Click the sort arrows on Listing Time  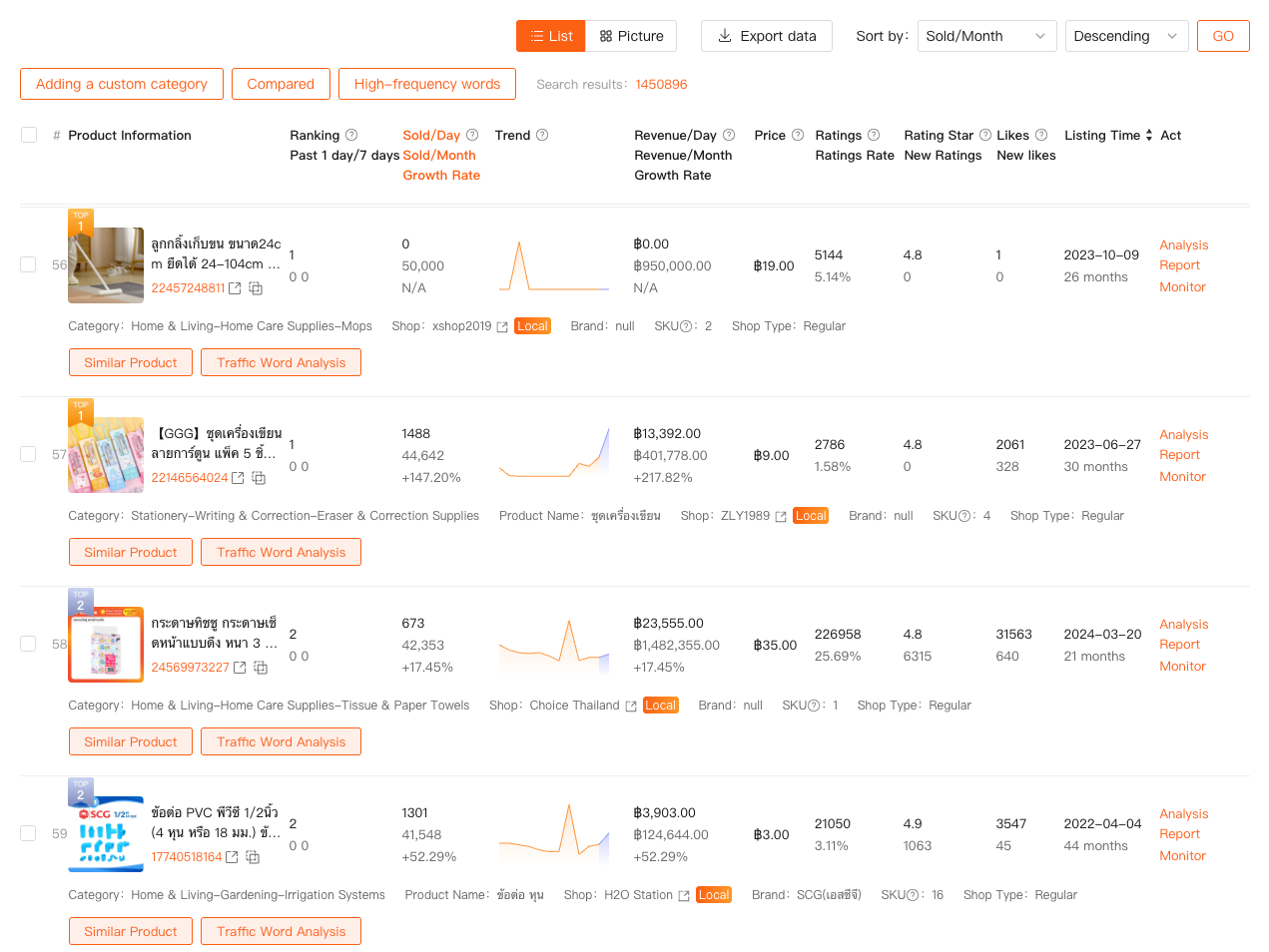pyautogui.click(x=1149, y=136)
